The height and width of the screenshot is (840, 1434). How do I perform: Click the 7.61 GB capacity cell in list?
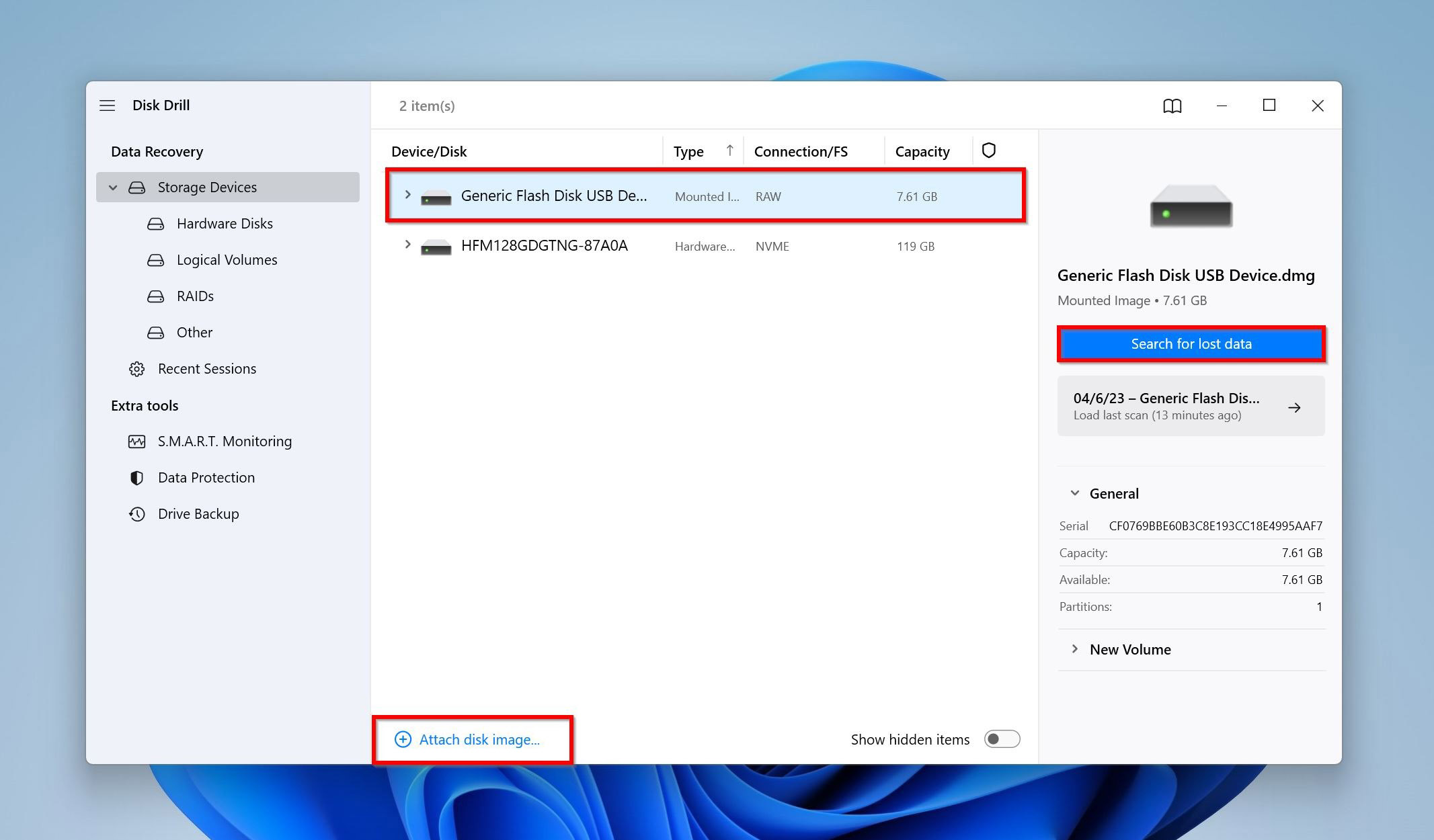(917, 197)
